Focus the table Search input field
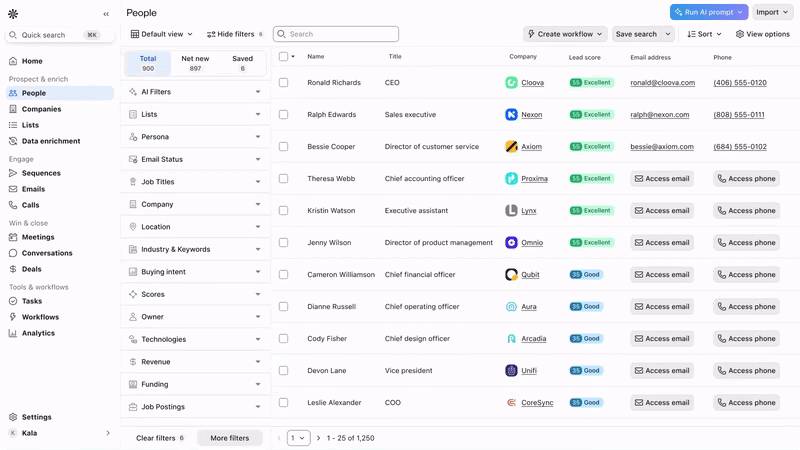 [x=336, y=34]
